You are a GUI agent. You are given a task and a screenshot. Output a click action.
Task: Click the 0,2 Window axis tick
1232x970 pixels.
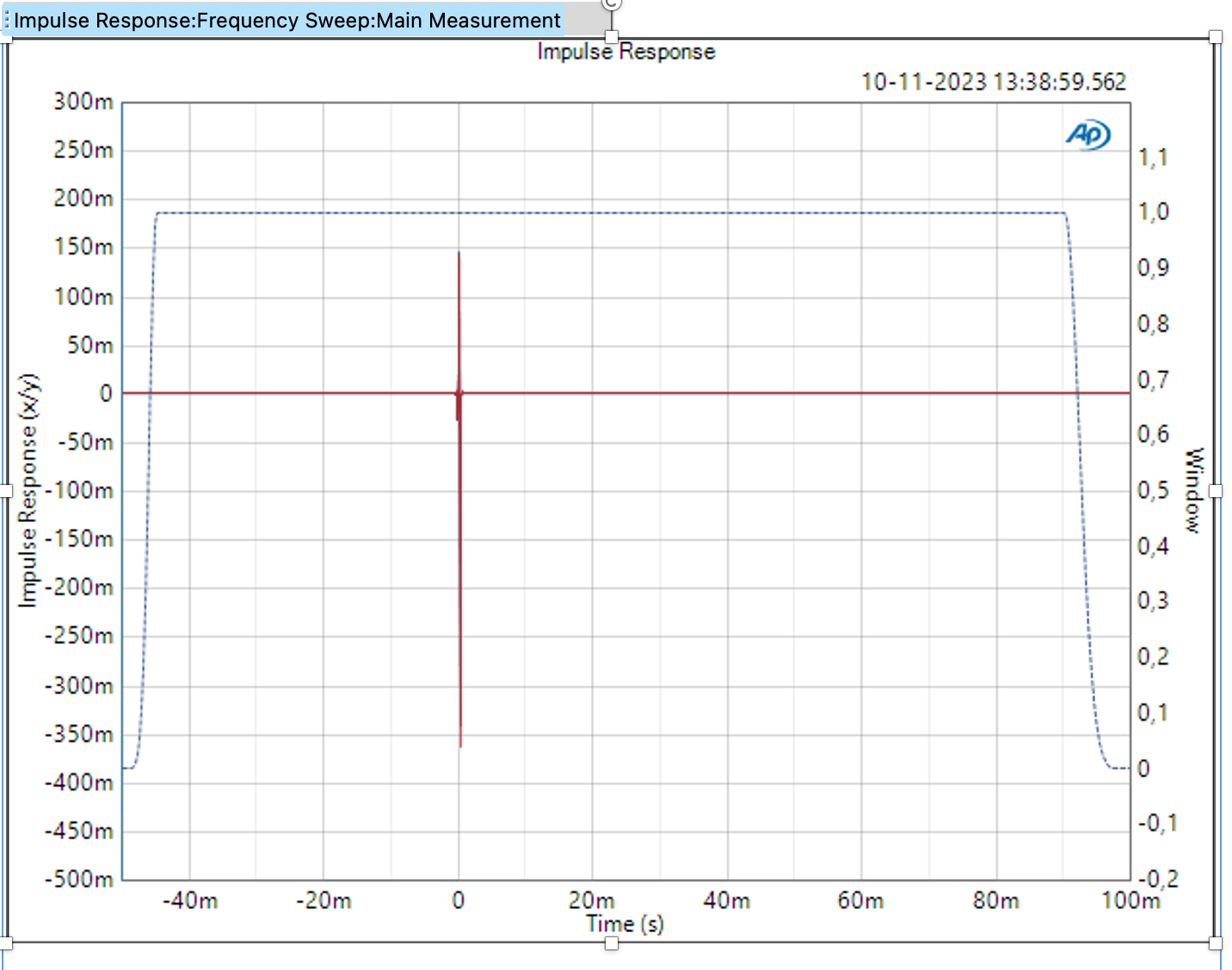1153,657
